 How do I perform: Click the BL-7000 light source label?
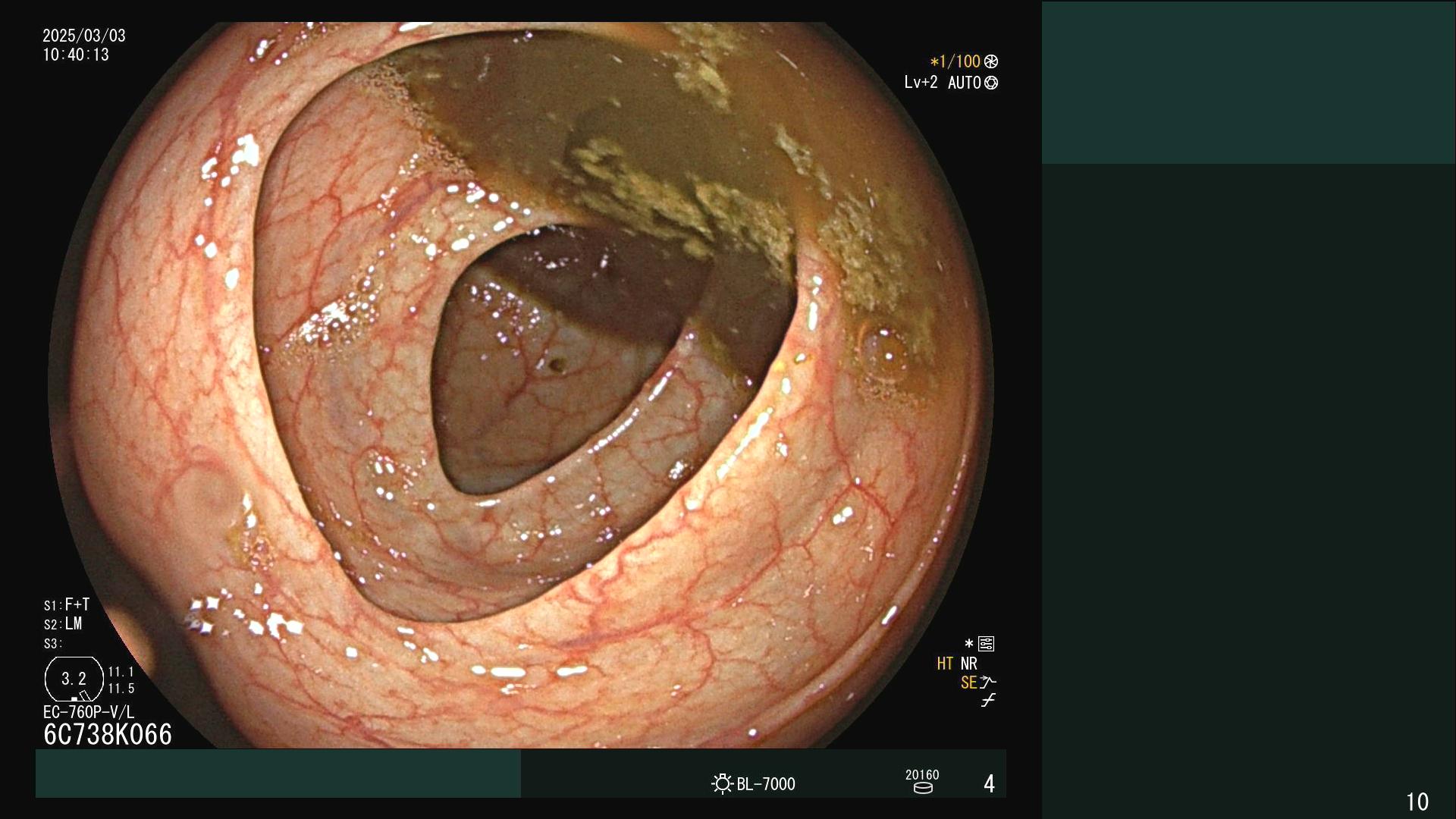[766, 784]
